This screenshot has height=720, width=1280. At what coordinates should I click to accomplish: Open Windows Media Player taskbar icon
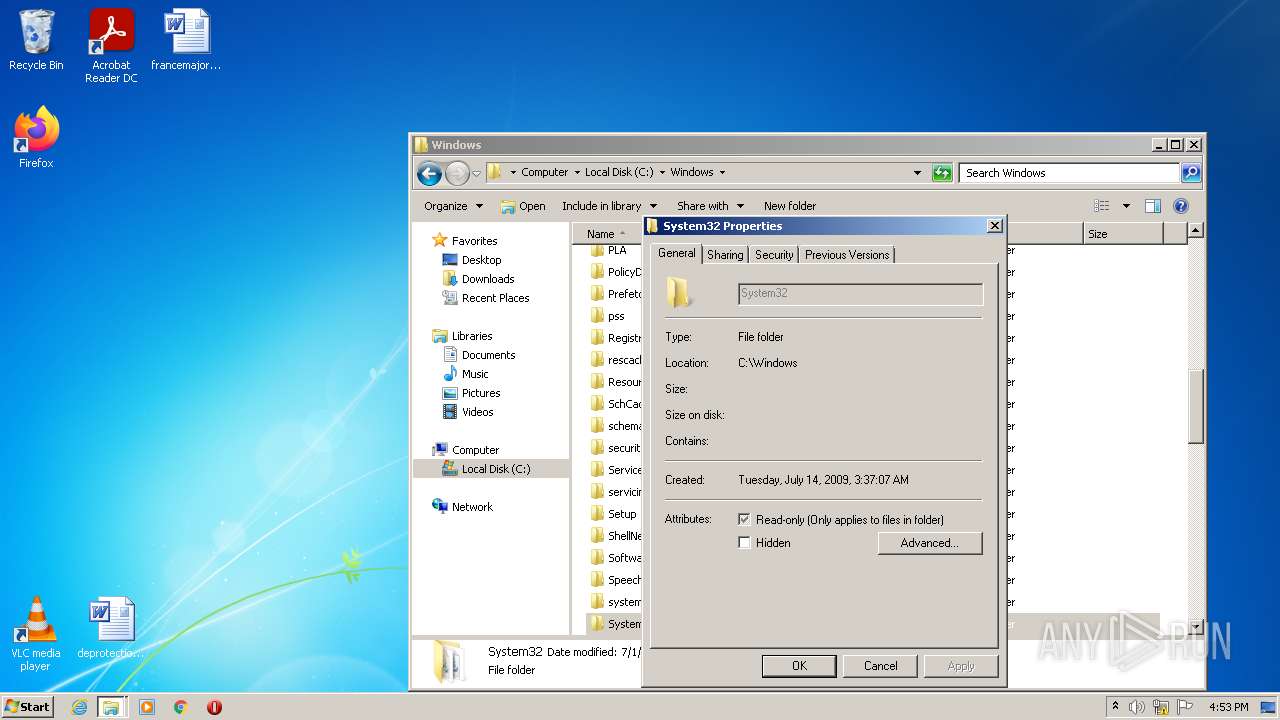point(147,707)
